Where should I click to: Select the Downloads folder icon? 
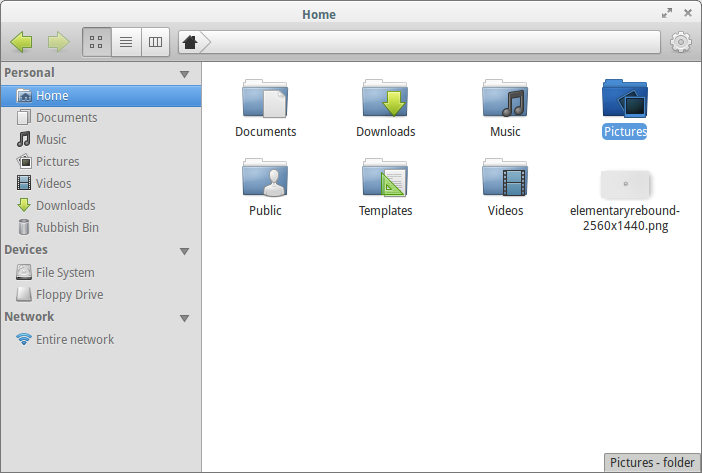385,100
